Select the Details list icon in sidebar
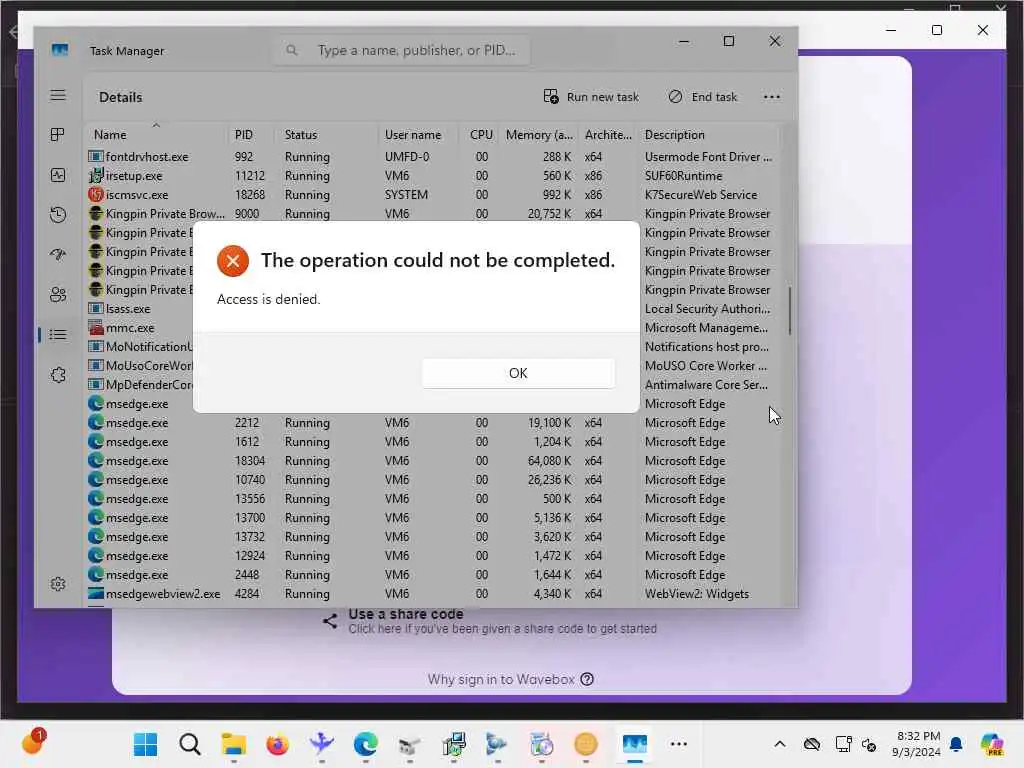 click(x=58, y=334)
